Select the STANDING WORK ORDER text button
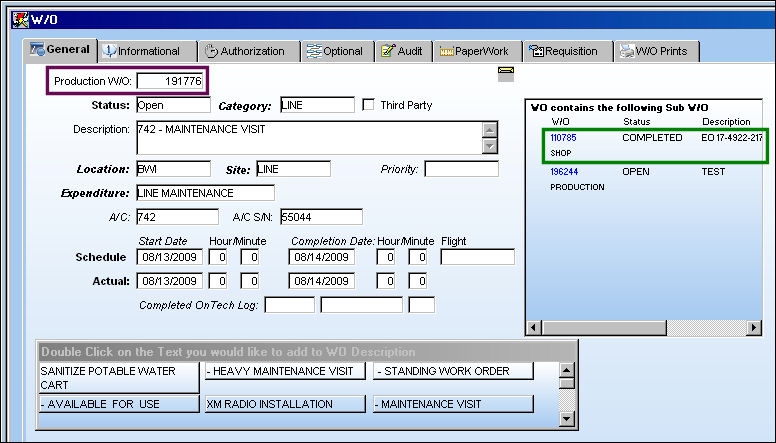 coord(453,371)
